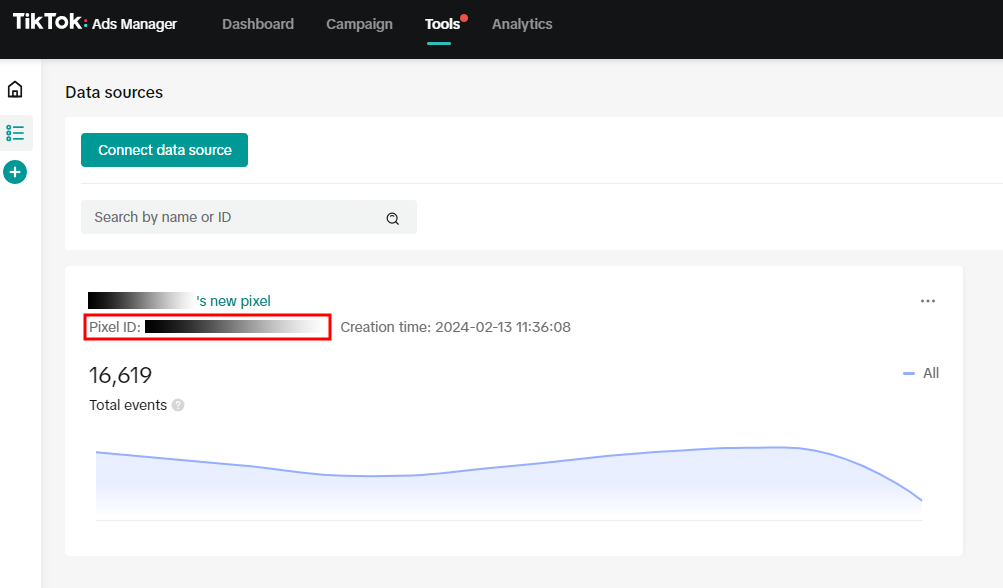The image size is (1003, 588).
Task: Toggle the All series legend
Action: tap(921, 373)
